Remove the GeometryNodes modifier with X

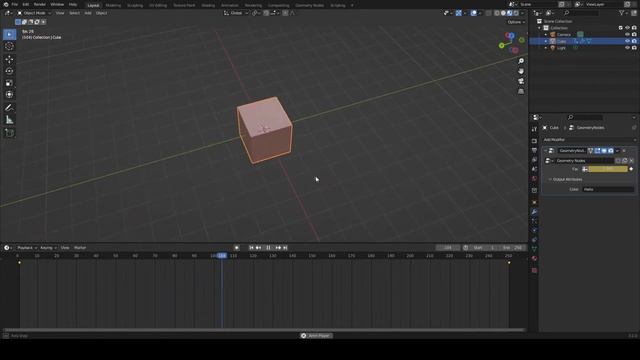tap(624, 151)
